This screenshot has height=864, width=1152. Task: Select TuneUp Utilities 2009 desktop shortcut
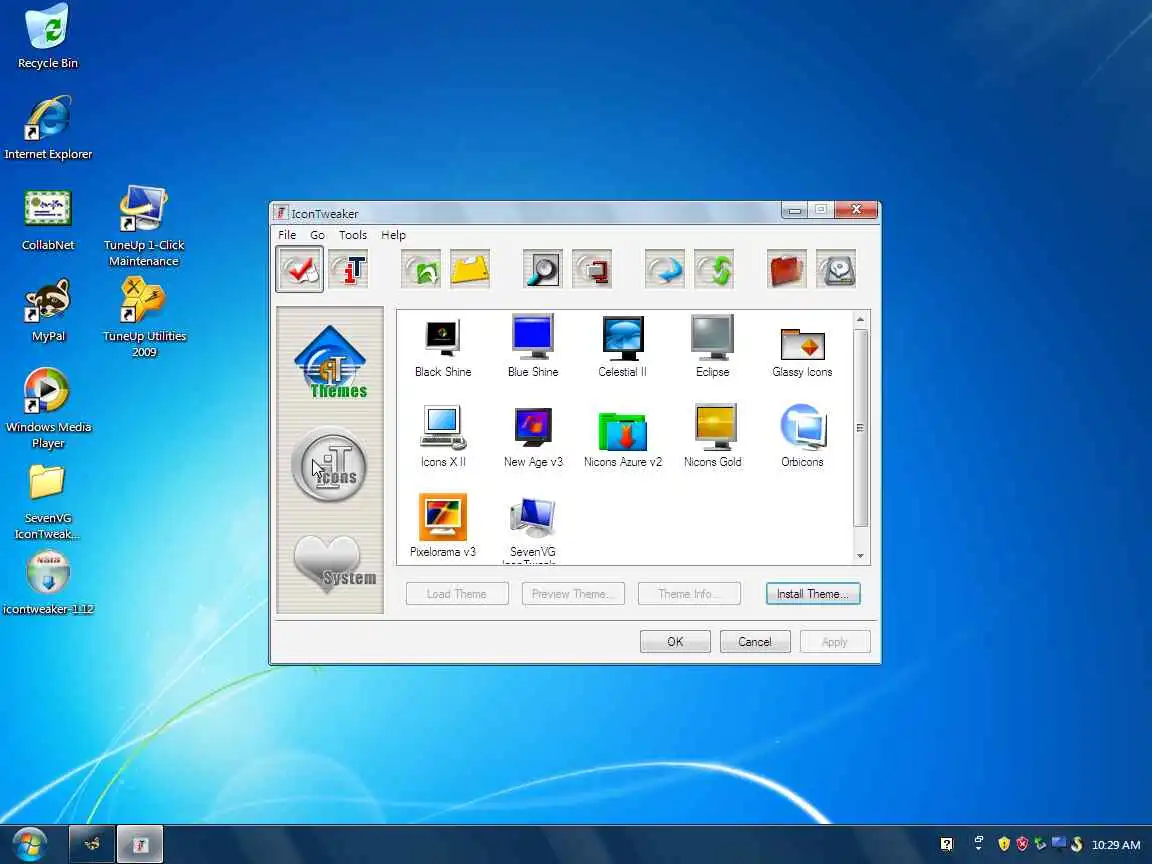(x=144, y=317)
